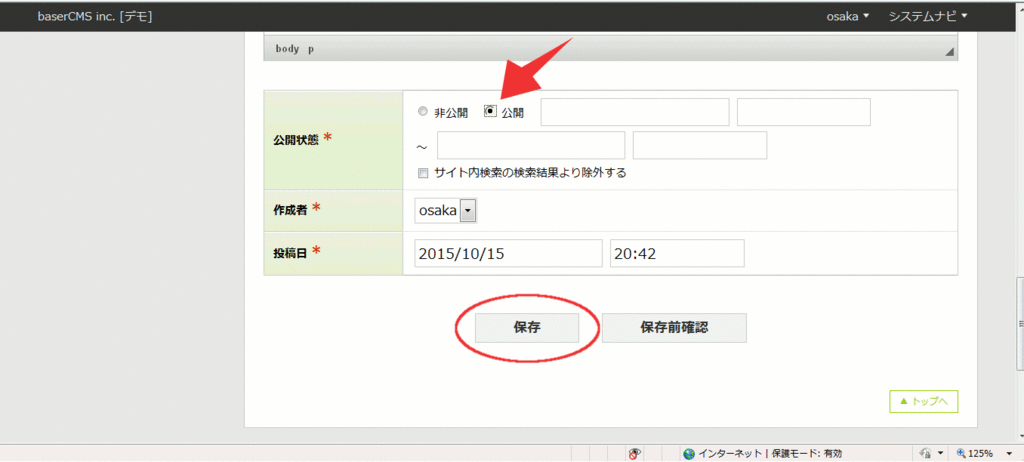This screenshot has height=462, width=1024.
Task: Click the publish end date field
Action: [531, 145]
